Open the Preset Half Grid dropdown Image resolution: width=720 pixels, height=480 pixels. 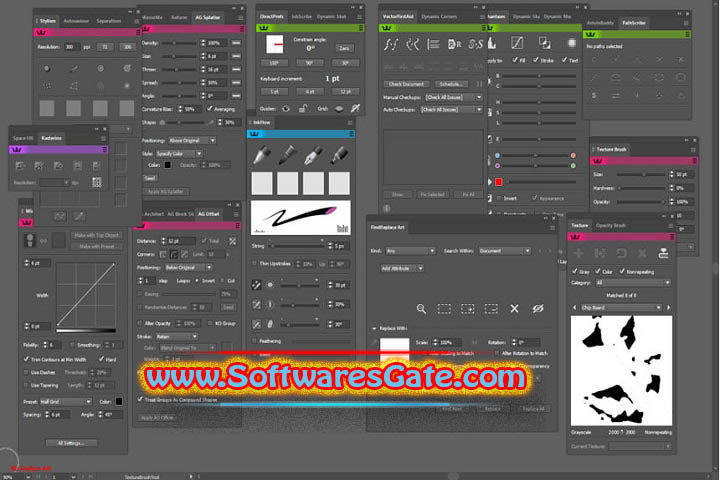coord(66,401)
